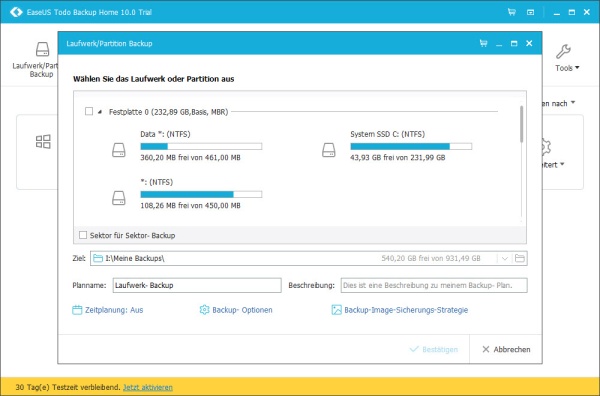600x396 pixels.
Task: Click 'System SSD C: (NTFS)' label
Action: tap(387, 134)
